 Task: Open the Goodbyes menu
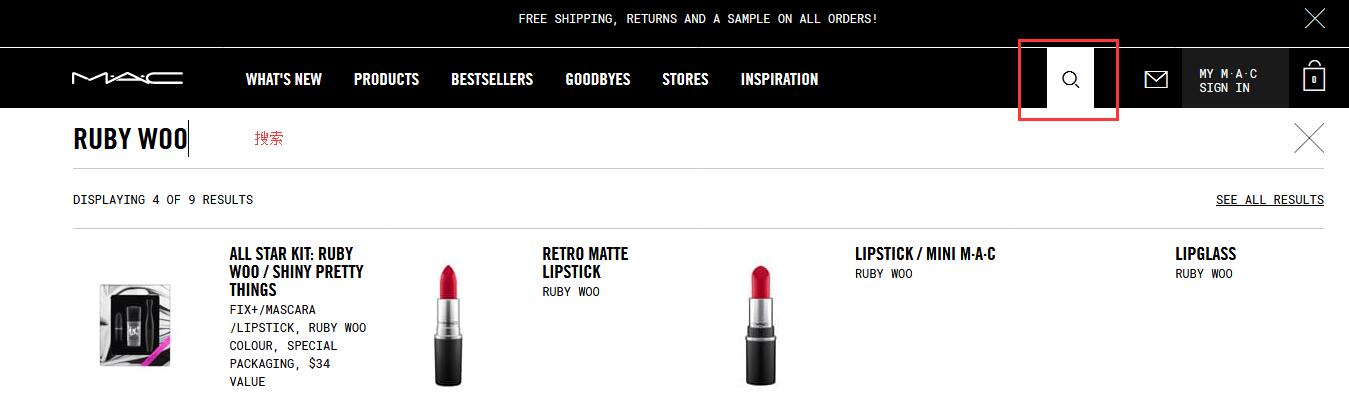point(598,79)
